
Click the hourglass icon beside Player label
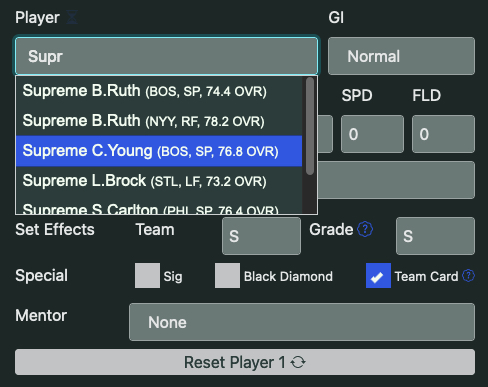click(71, 17)
